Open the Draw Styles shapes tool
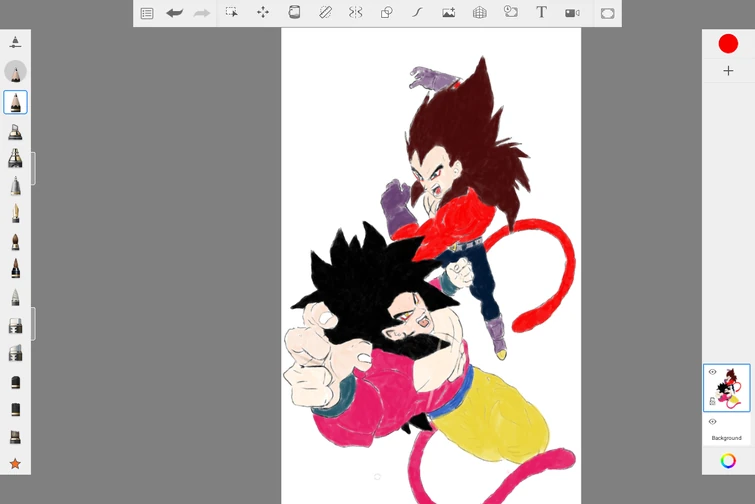 click(386, 13)
